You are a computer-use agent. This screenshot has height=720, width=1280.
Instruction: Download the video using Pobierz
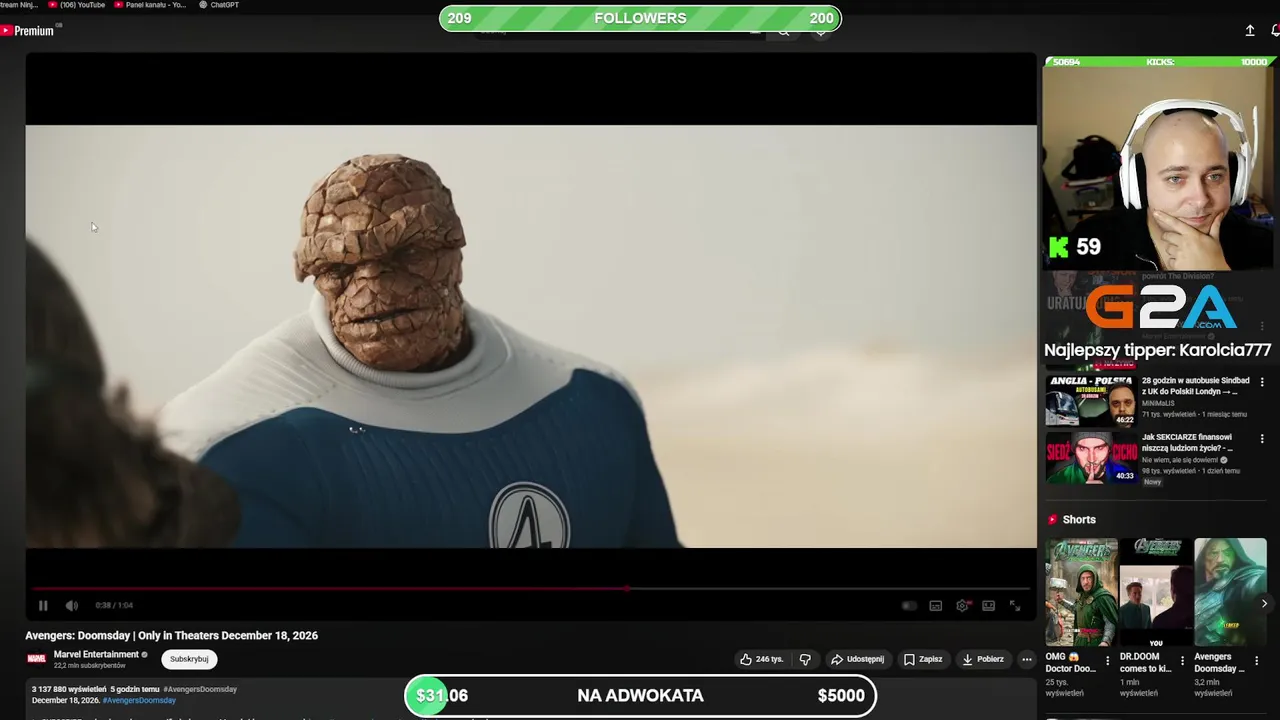(983, 659)
